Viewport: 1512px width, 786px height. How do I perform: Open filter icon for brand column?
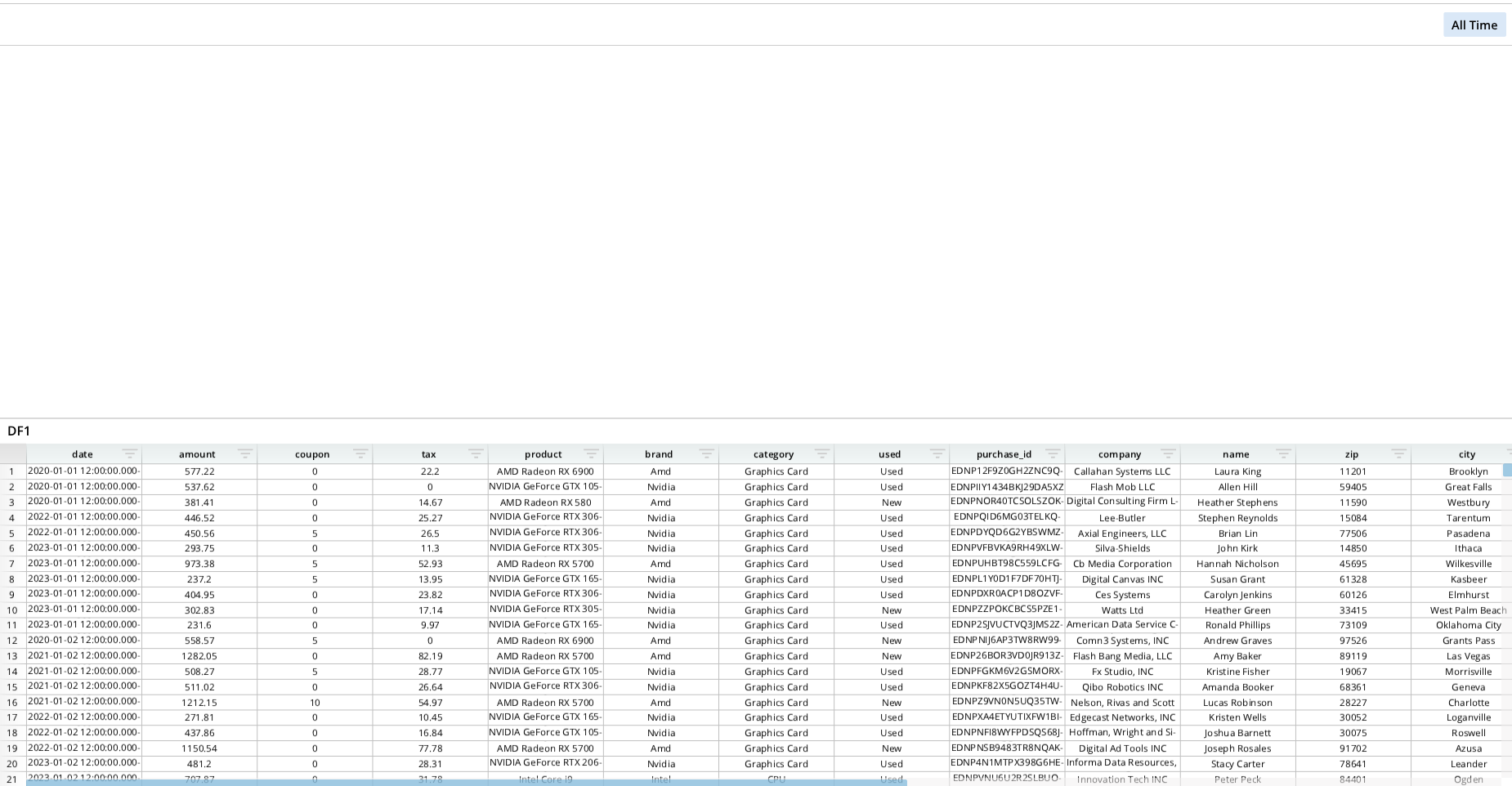pos(706,453)
